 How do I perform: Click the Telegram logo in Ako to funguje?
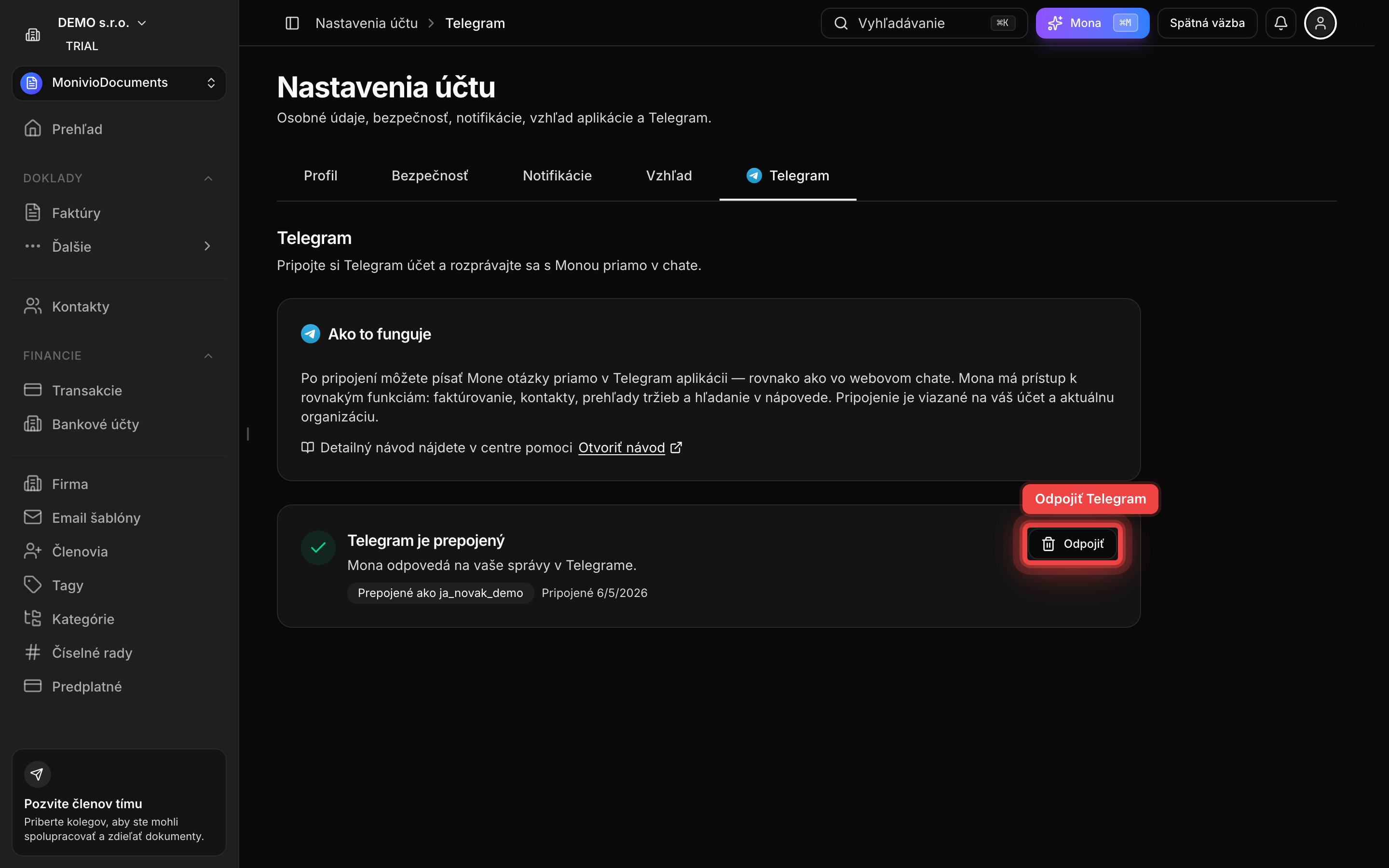point(311,334)
